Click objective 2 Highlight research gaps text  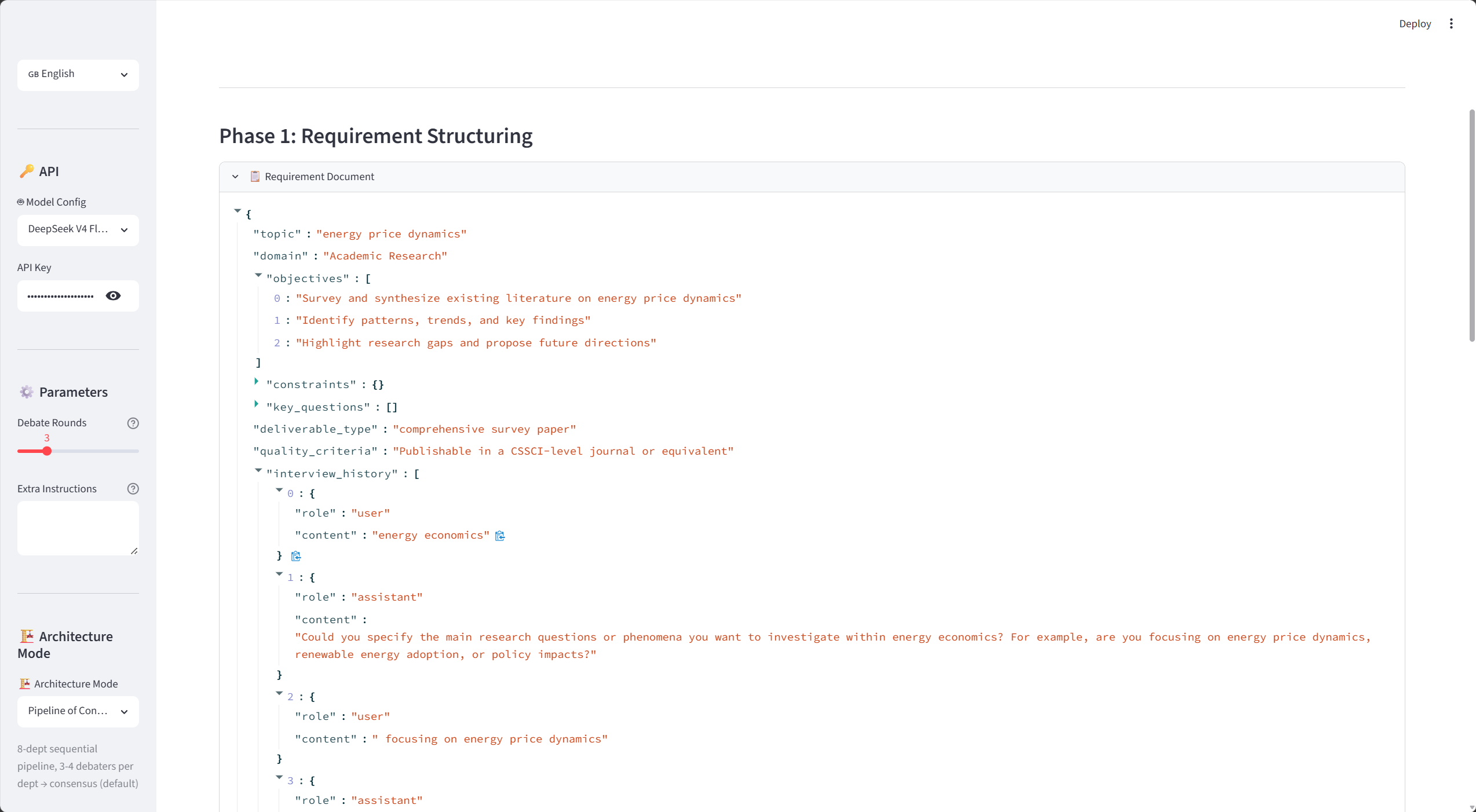pyautogui.click(x=476, y=343)
